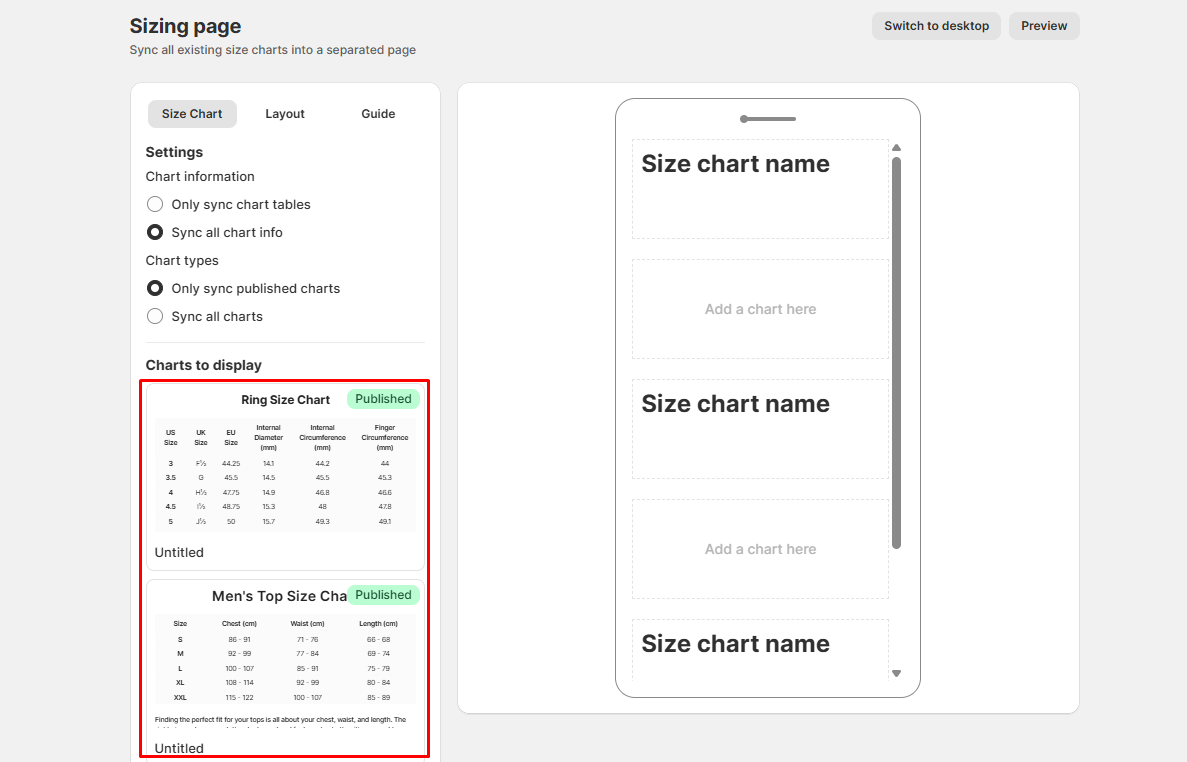Click the second Size chart name block

[x=760, y=429]
